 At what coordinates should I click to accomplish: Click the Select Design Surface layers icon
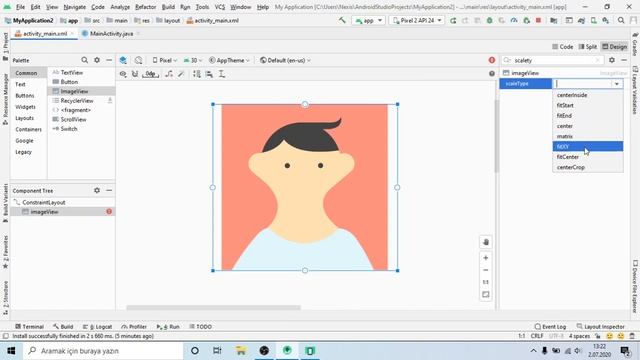tap(123, 60)
